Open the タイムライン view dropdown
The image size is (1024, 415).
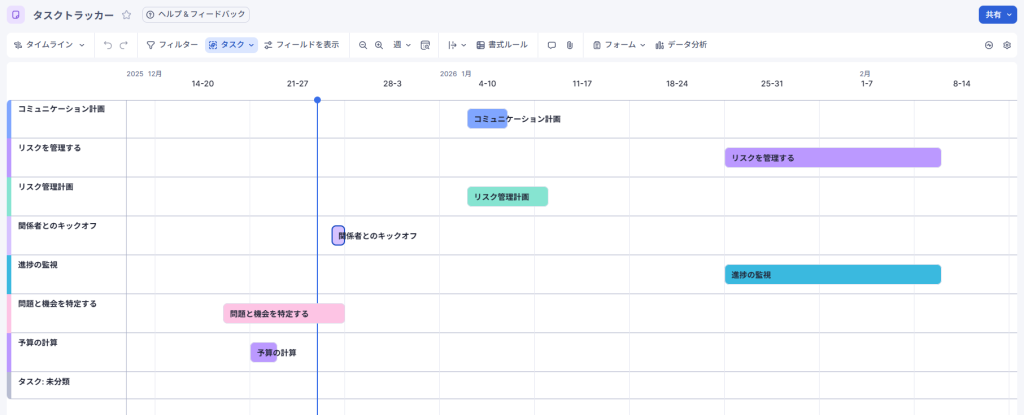pyautogui.click(x=49, y=45)
